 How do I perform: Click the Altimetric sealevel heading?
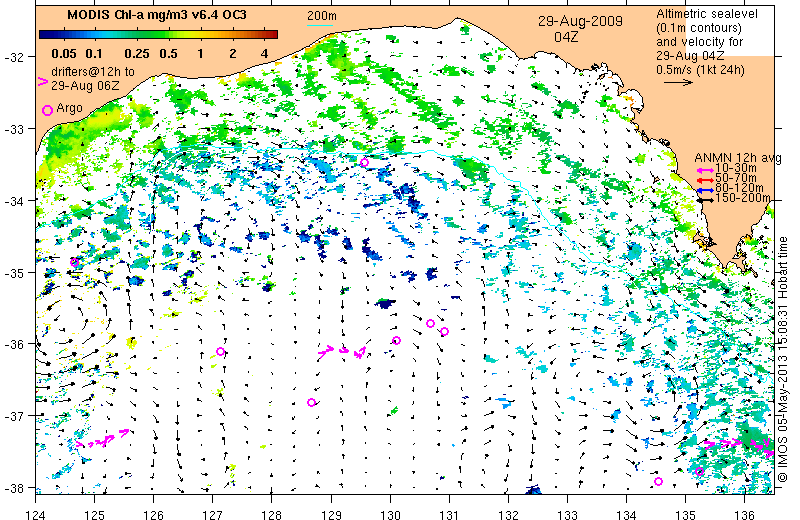coord(707,14)
